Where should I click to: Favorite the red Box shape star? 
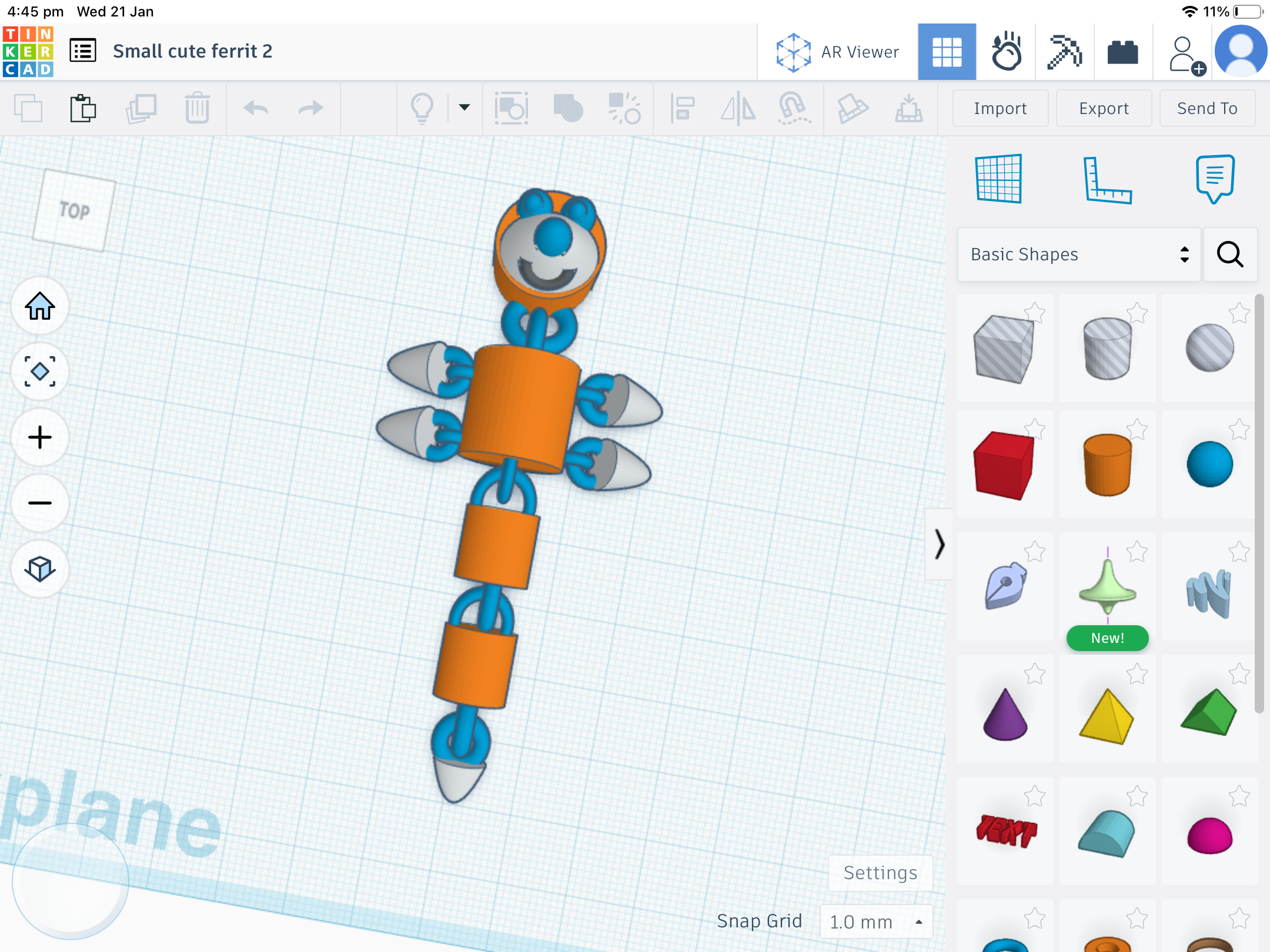click(1035, 430)
